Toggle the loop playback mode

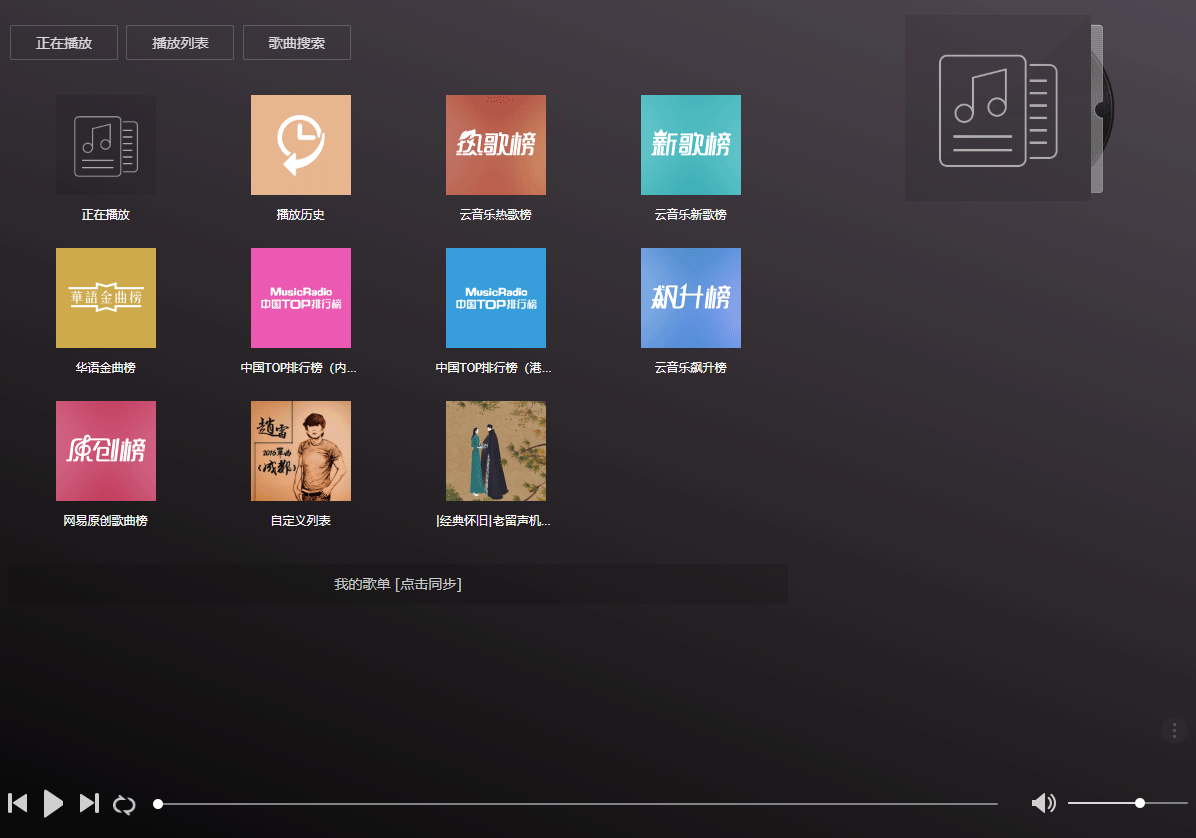(124, 804)
